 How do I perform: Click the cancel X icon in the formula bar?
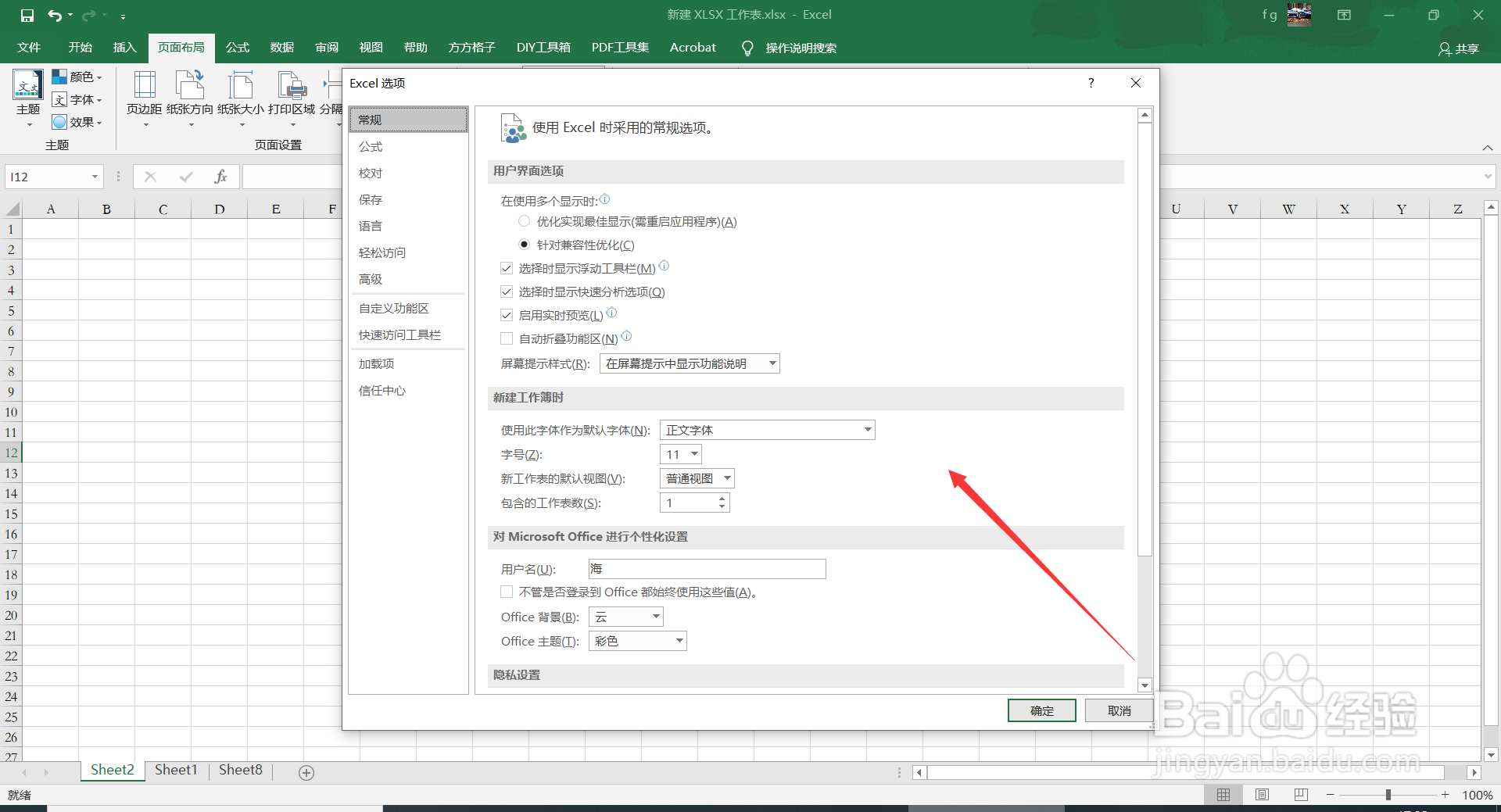151,177
